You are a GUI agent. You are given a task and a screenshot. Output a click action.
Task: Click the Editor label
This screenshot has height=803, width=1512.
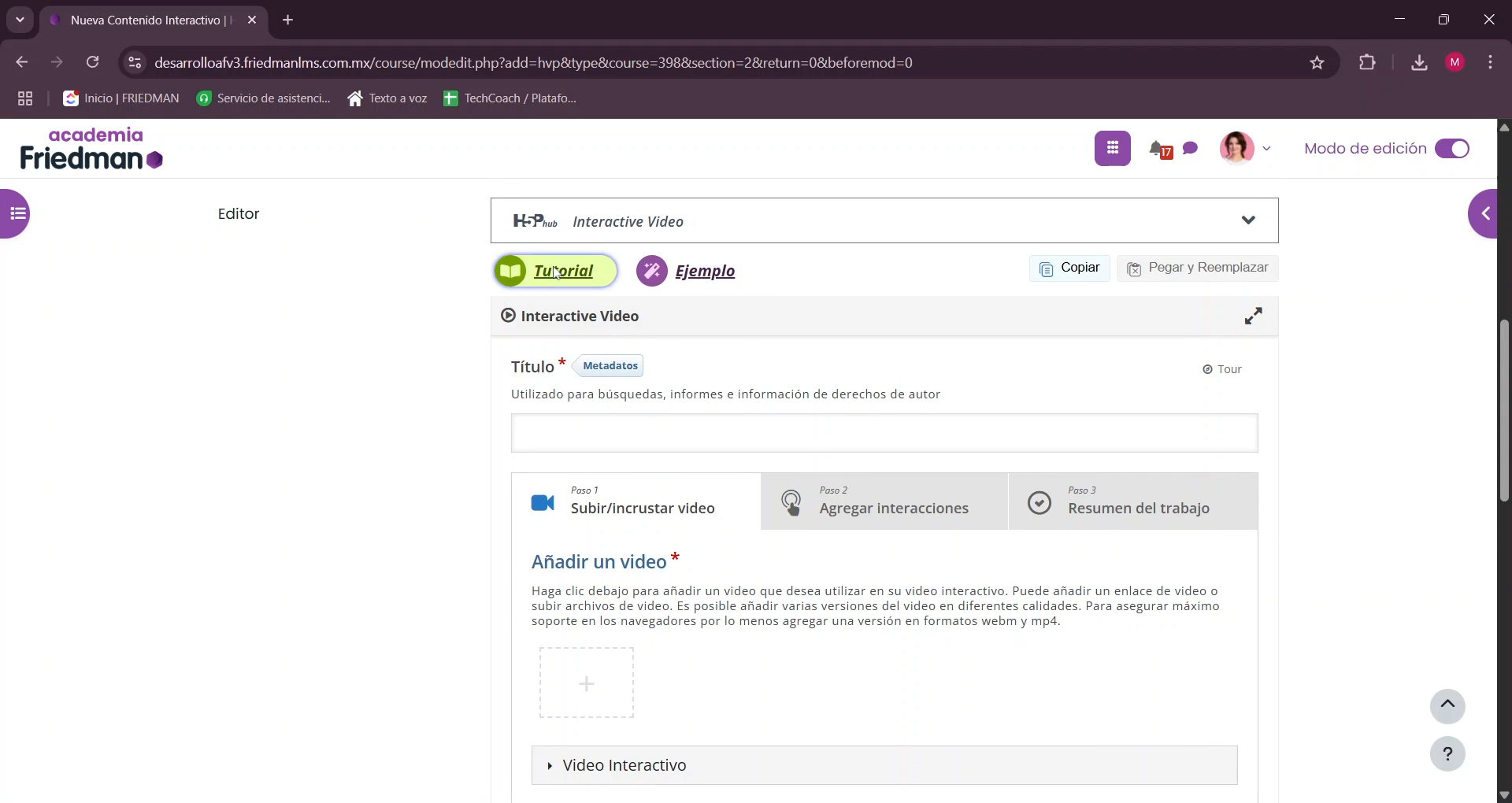click(239, 214)
